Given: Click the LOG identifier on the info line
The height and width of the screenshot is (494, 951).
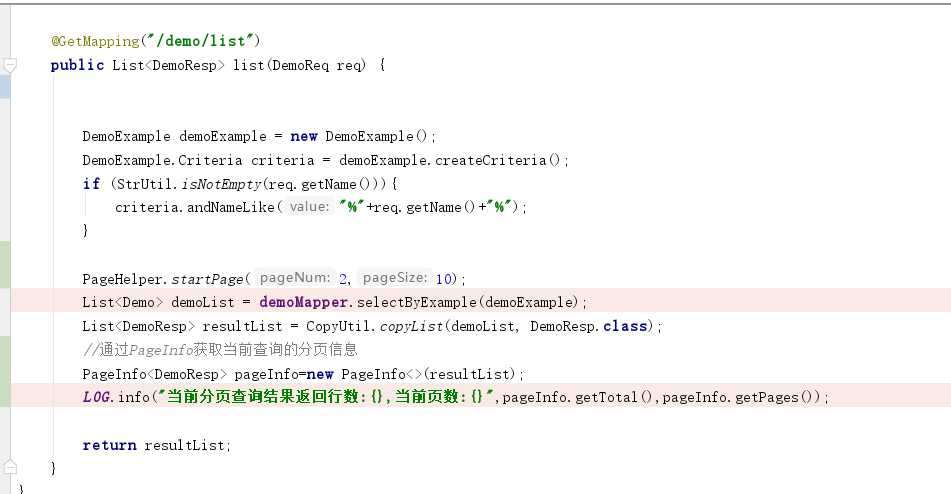Looking at the screenshot, I should pyautogui.click(x=98, y=397).
